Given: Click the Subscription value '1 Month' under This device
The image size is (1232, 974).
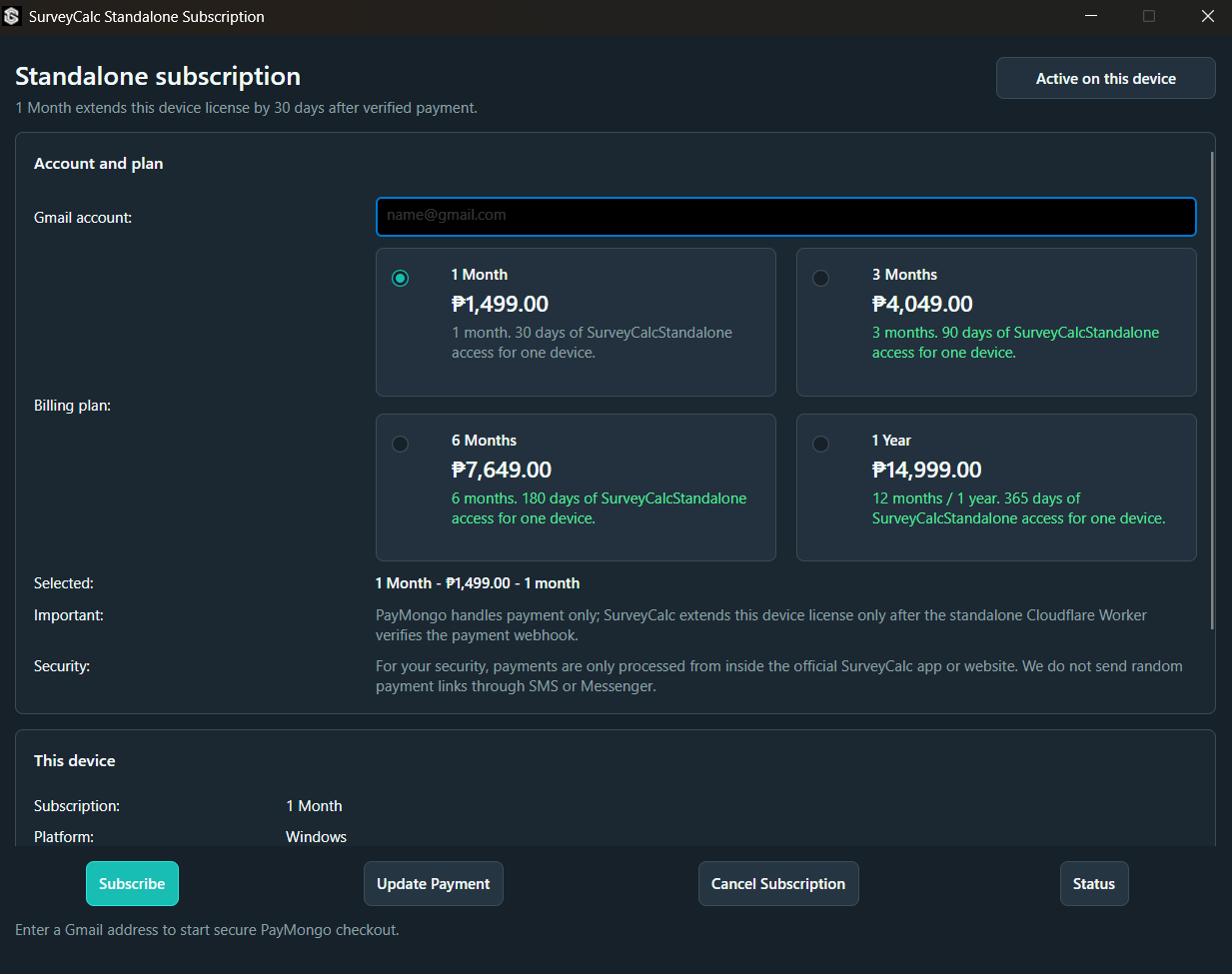Looking at the screenshot, I should 314,806.
